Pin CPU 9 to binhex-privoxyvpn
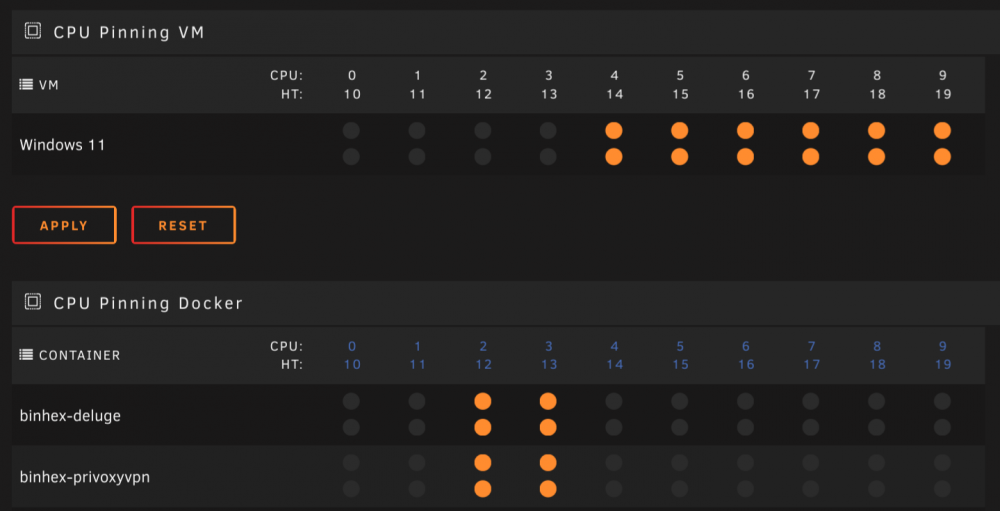1000x511 pixels. pyautogui.click(x=943, y=463)
